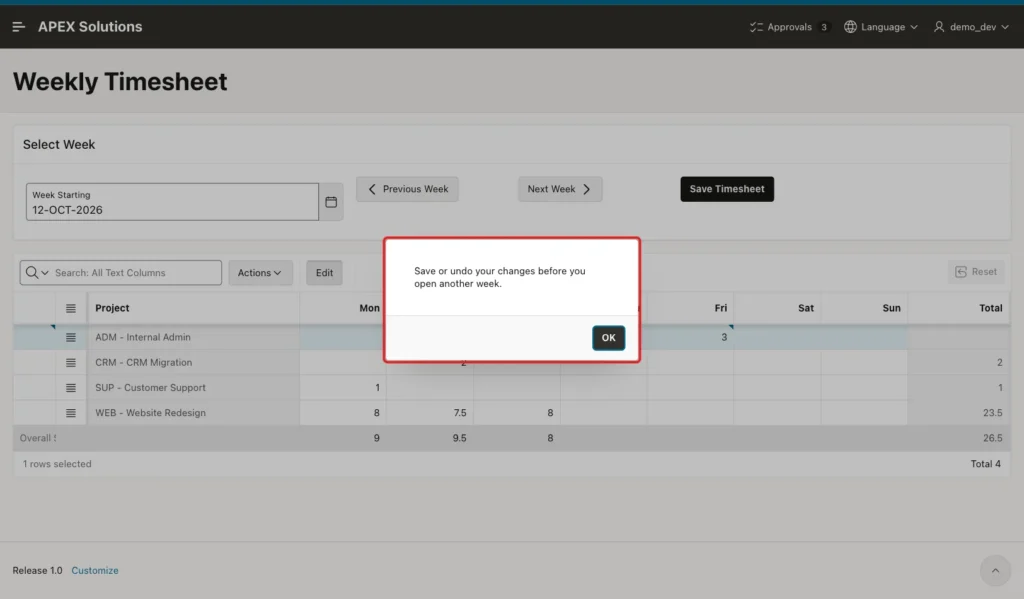
Task: Open the hamburger navigation menu
Action: (x=18, y=27)
